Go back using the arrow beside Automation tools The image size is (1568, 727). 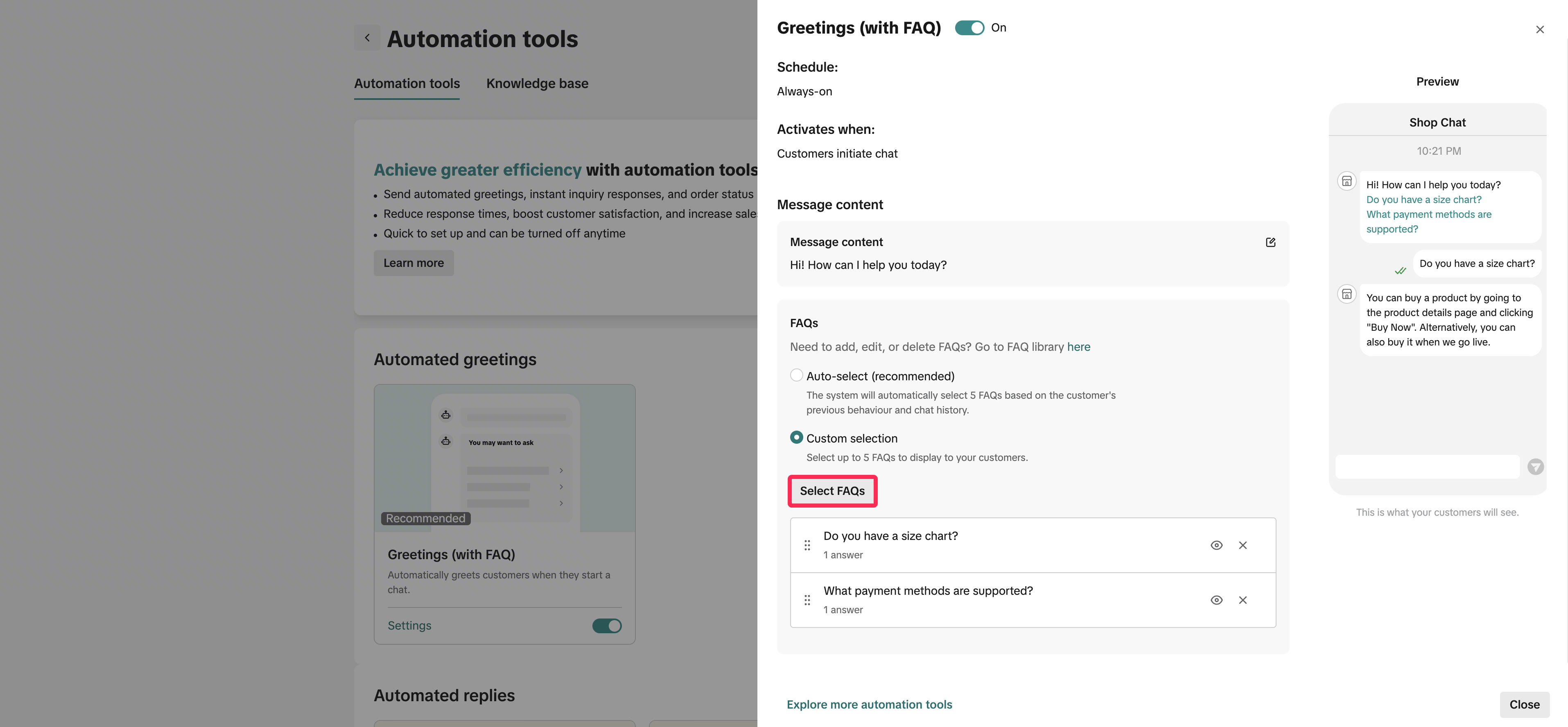(367, 38)
